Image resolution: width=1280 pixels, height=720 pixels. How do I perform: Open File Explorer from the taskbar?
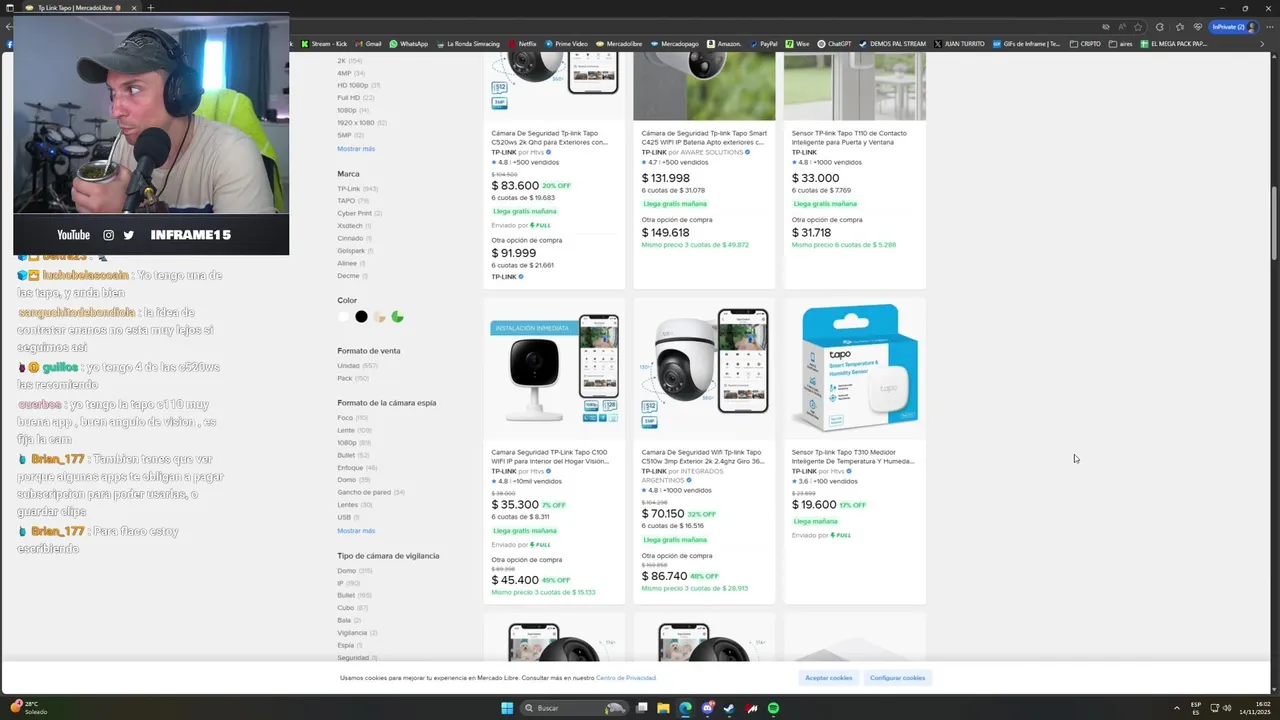tap(663, 708)
